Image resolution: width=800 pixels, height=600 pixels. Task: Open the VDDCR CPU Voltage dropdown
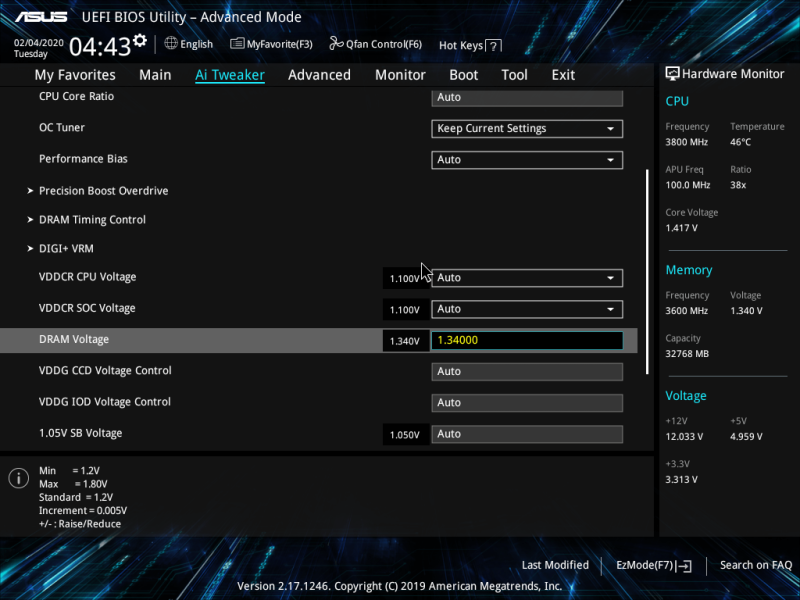pyautogui.click(x=527, y=278)
